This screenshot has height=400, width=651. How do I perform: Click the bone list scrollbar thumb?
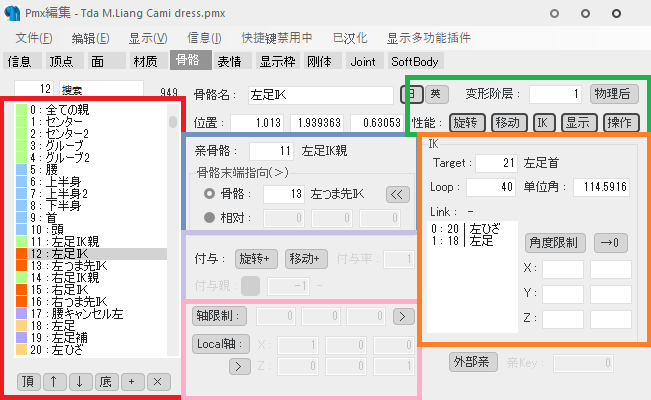tap(173, 122)
